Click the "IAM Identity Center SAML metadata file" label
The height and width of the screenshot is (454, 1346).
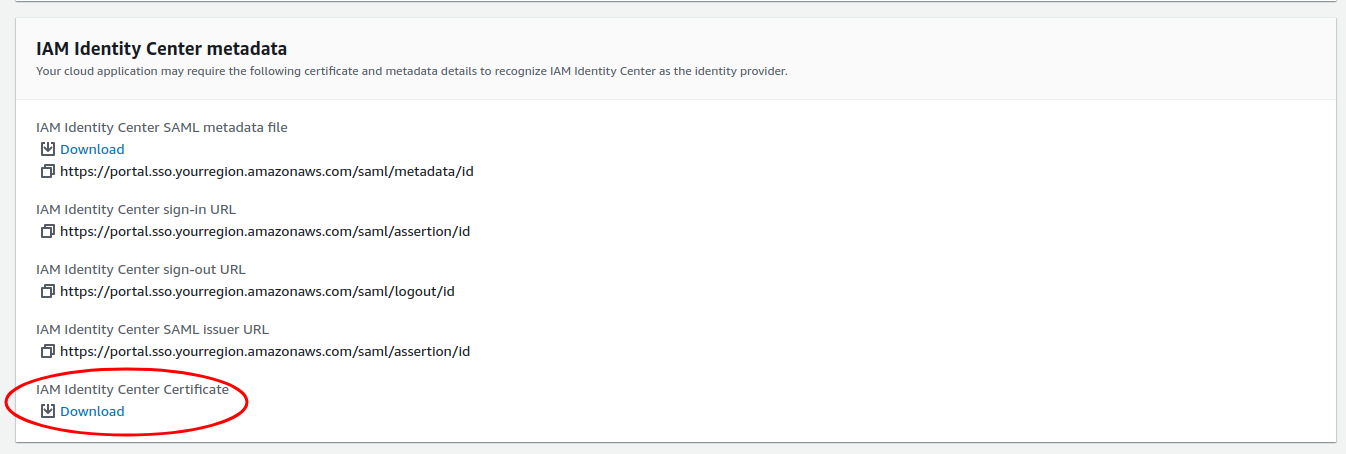(162, 127)
